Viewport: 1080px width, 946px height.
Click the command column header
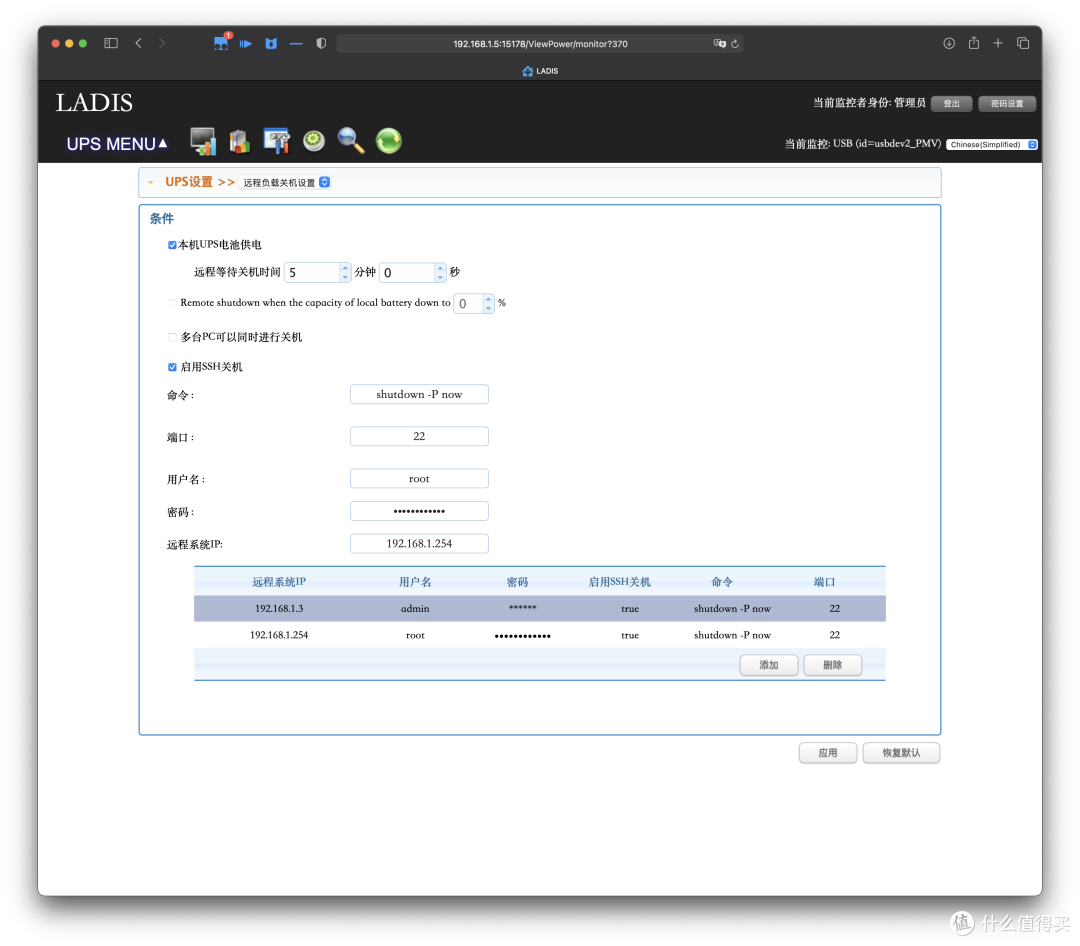[722, 582]
